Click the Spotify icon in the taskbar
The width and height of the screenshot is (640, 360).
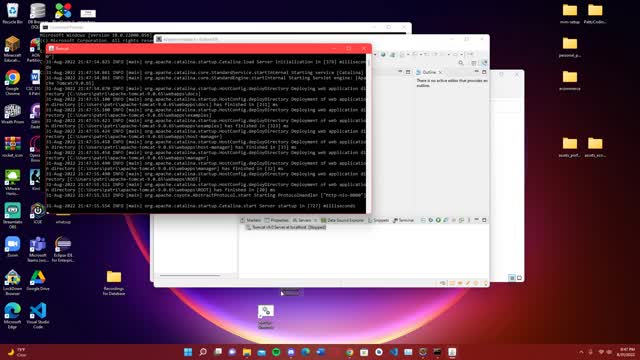276,352
